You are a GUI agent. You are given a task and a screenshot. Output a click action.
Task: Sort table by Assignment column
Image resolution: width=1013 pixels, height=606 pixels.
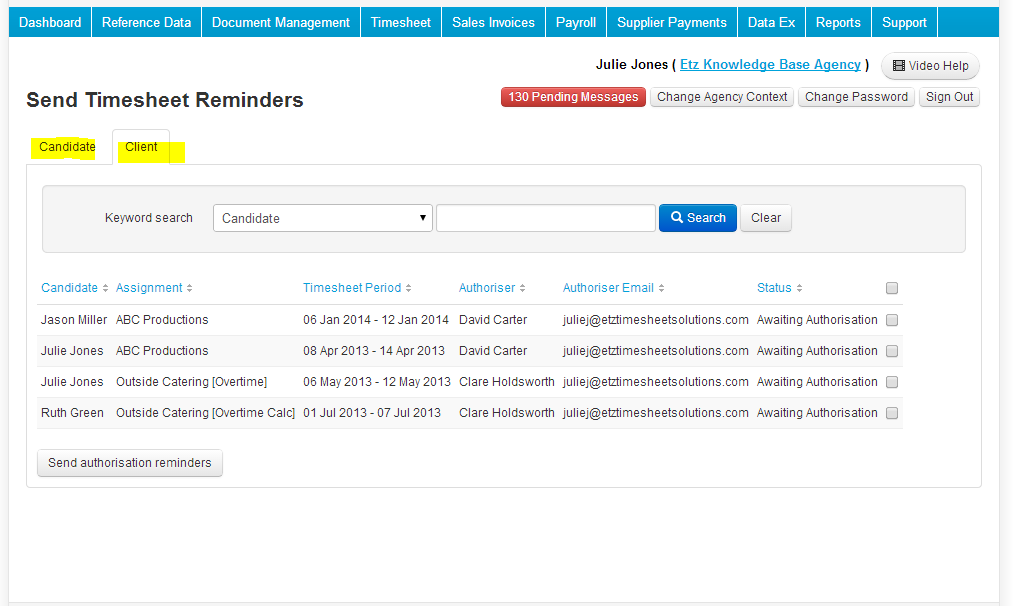coord(154,288)
